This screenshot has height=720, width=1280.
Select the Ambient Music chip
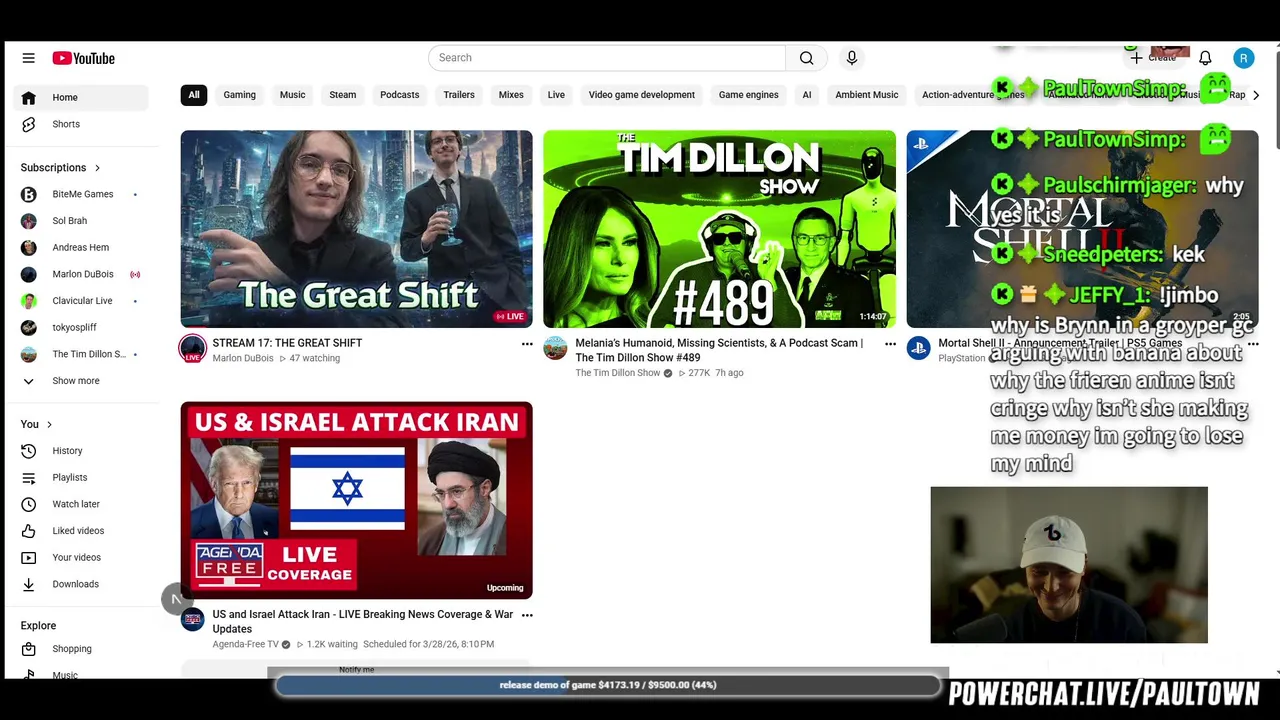pyautogui.click(x=867, y=95)
